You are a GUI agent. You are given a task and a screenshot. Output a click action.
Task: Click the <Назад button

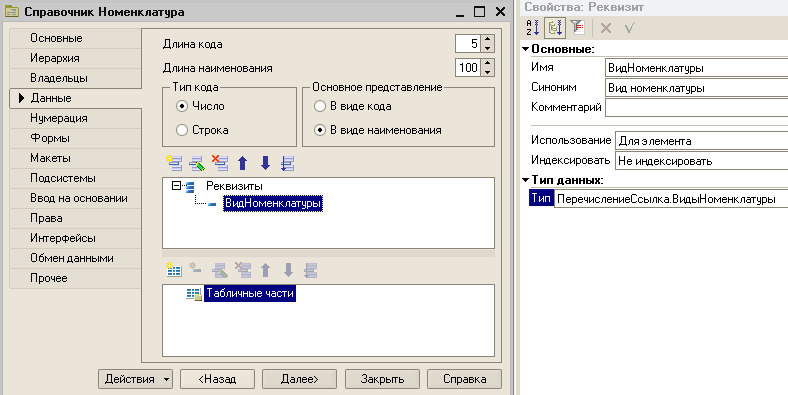(x=217, y=379)
